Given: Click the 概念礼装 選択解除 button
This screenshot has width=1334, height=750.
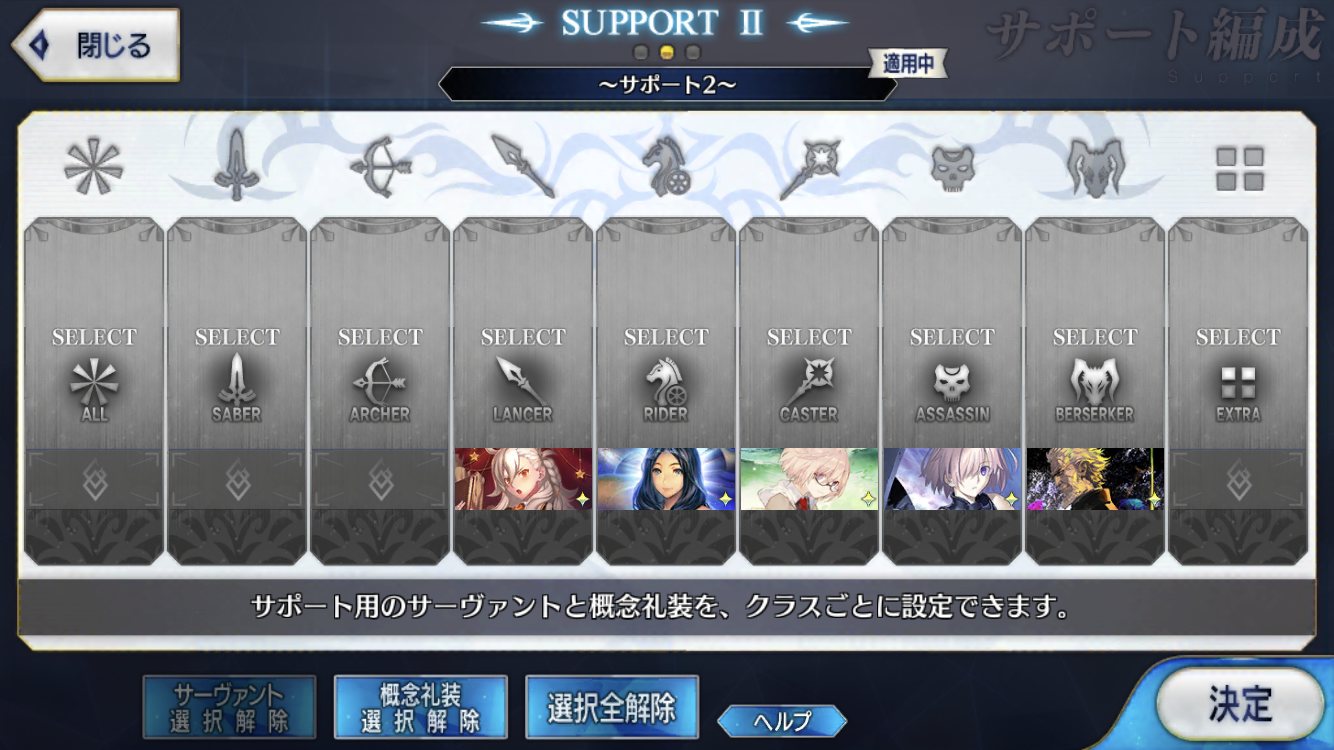Looking at the screenshot, I should coord(420,707).
